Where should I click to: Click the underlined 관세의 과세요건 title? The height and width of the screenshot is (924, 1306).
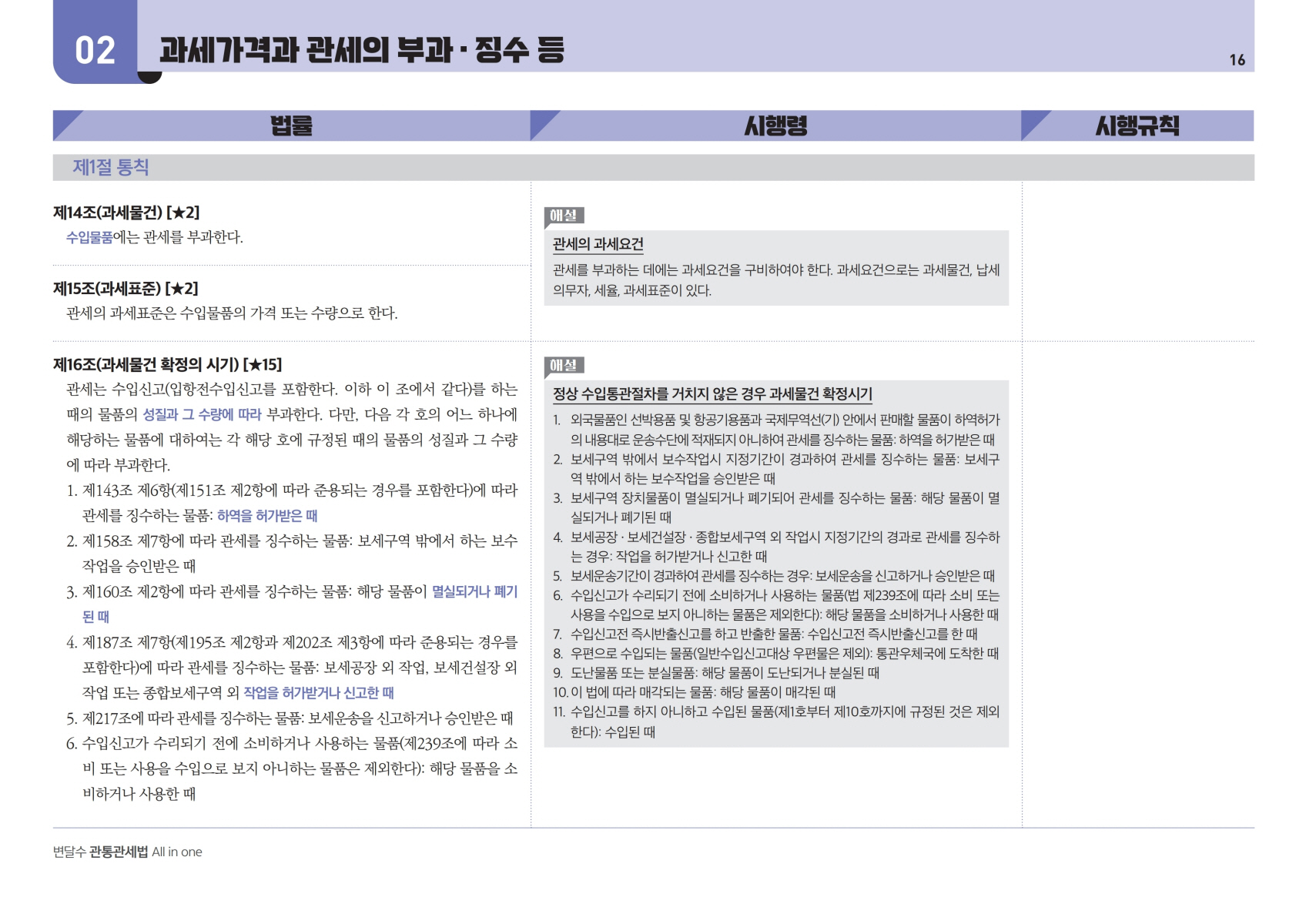598,244
